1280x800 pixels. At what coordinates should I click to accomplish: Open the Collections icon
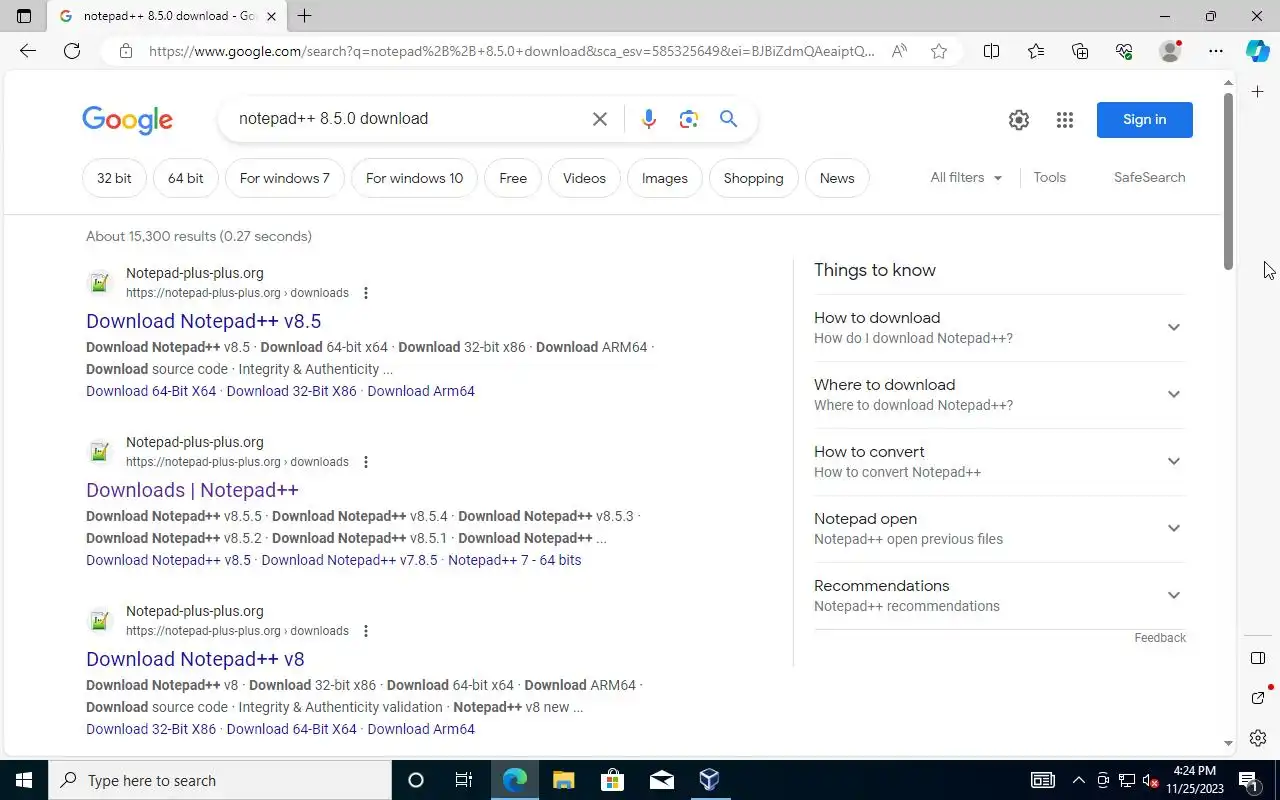coord(1079,51)
